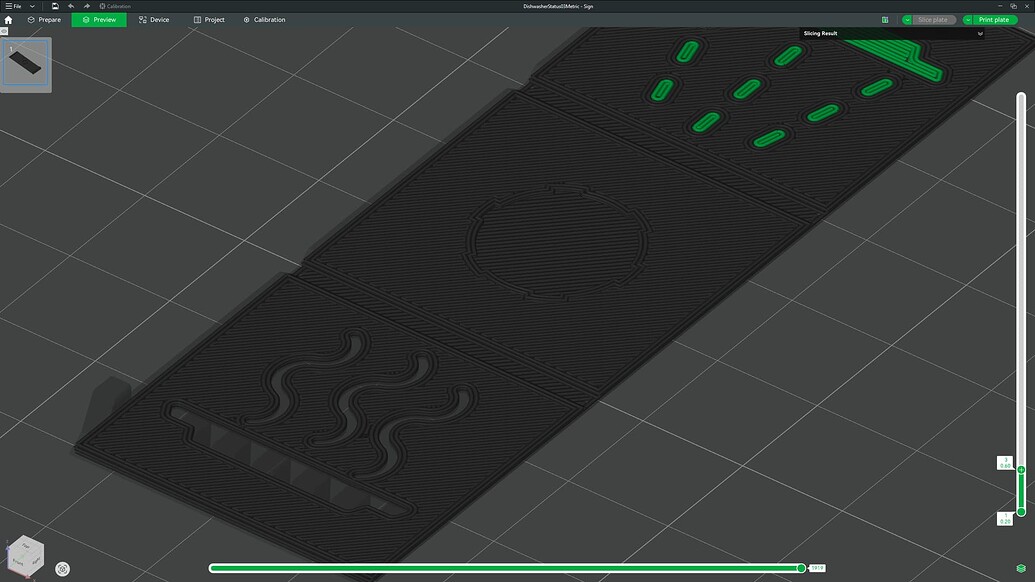Click the Save project icon
Image resolution: width=1035 pixels, height=582 pixels.
(55, 6)
